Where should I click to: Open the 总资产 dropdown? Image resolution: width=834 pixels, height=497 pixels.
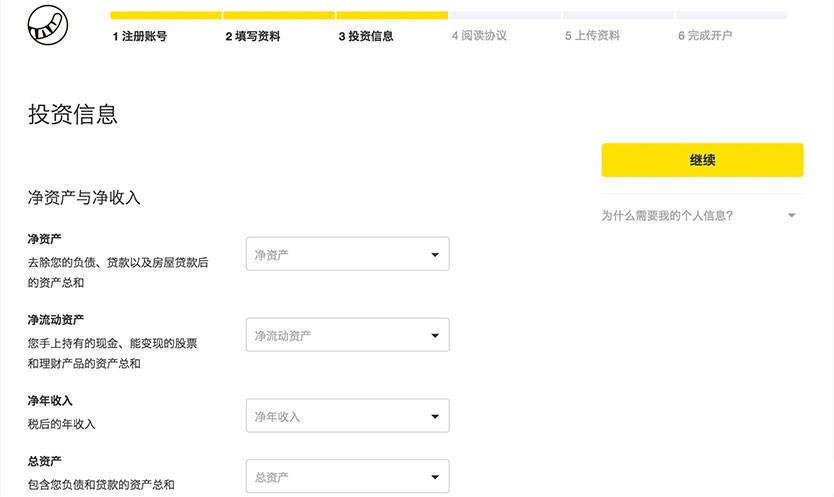click(x=347, y=476)
